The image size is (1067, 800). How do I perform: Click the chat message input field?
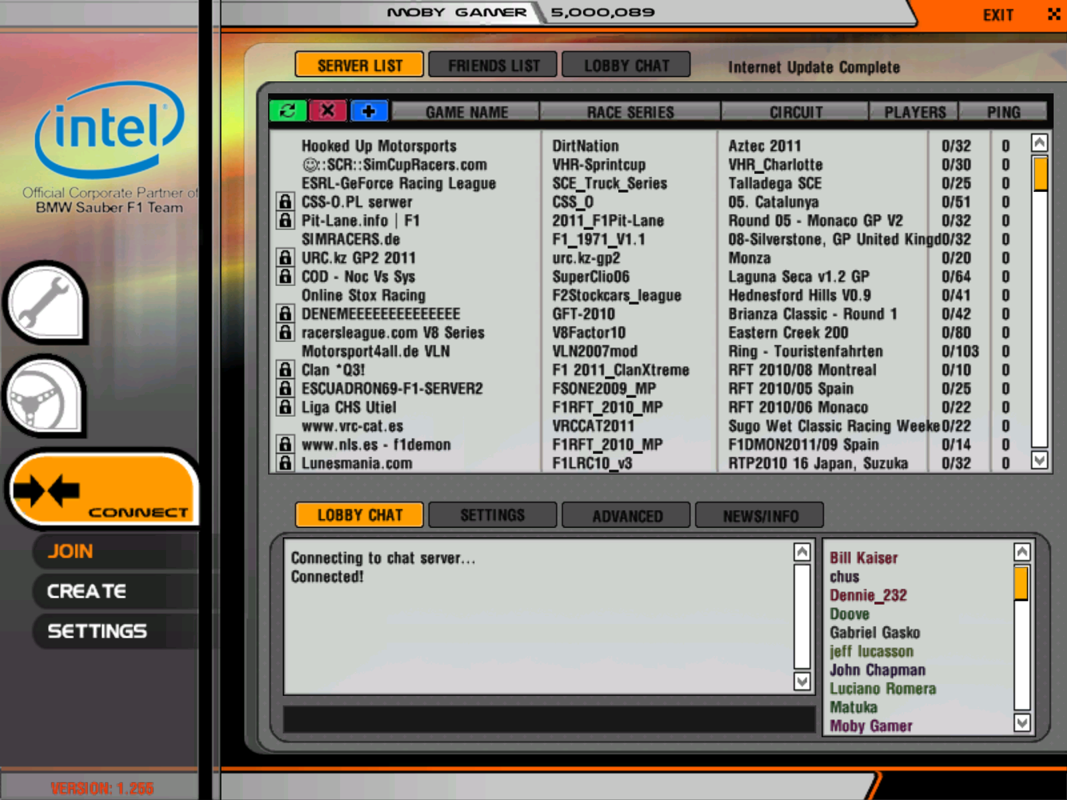(549, 718)
